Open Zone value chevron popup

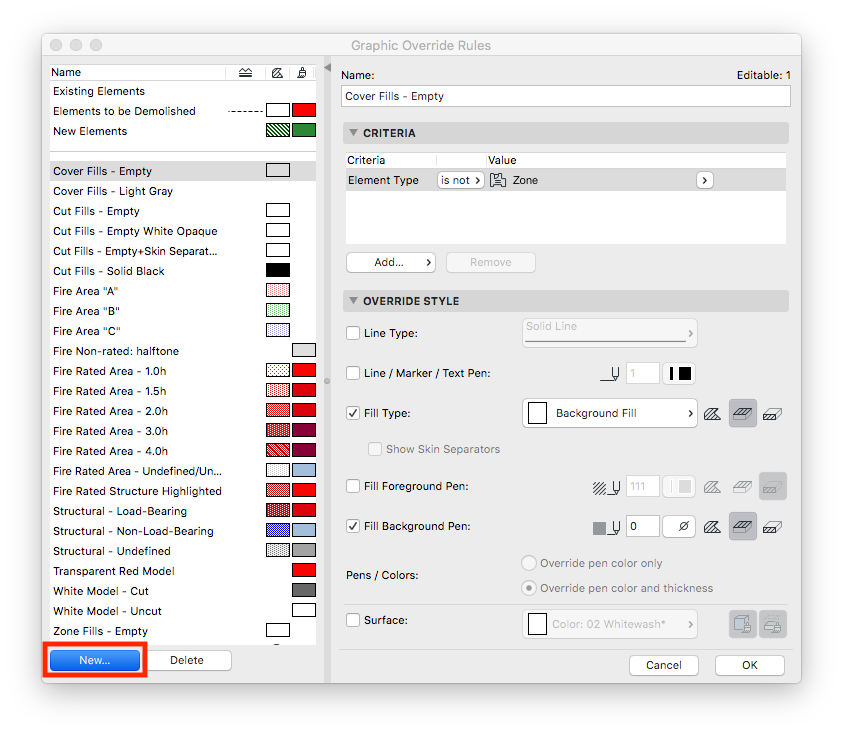coord(704,180)
